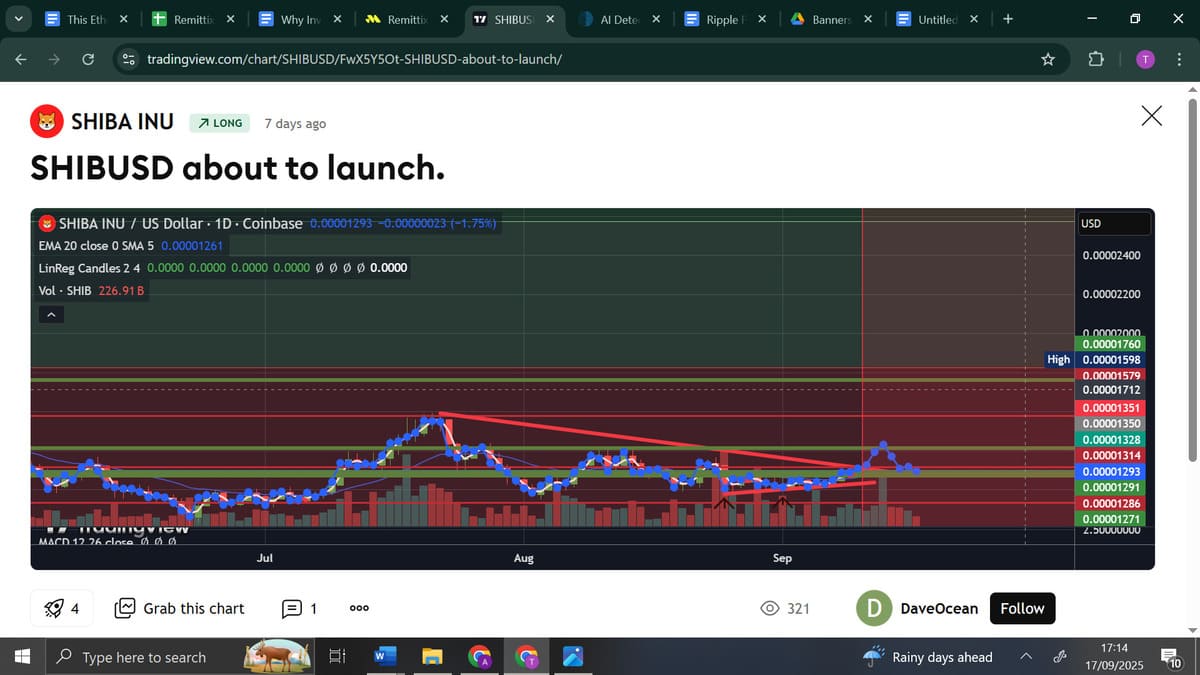The image size is (1200, 675).
Task: Open the browser extensions puzzle icon
Action: 1096,59
